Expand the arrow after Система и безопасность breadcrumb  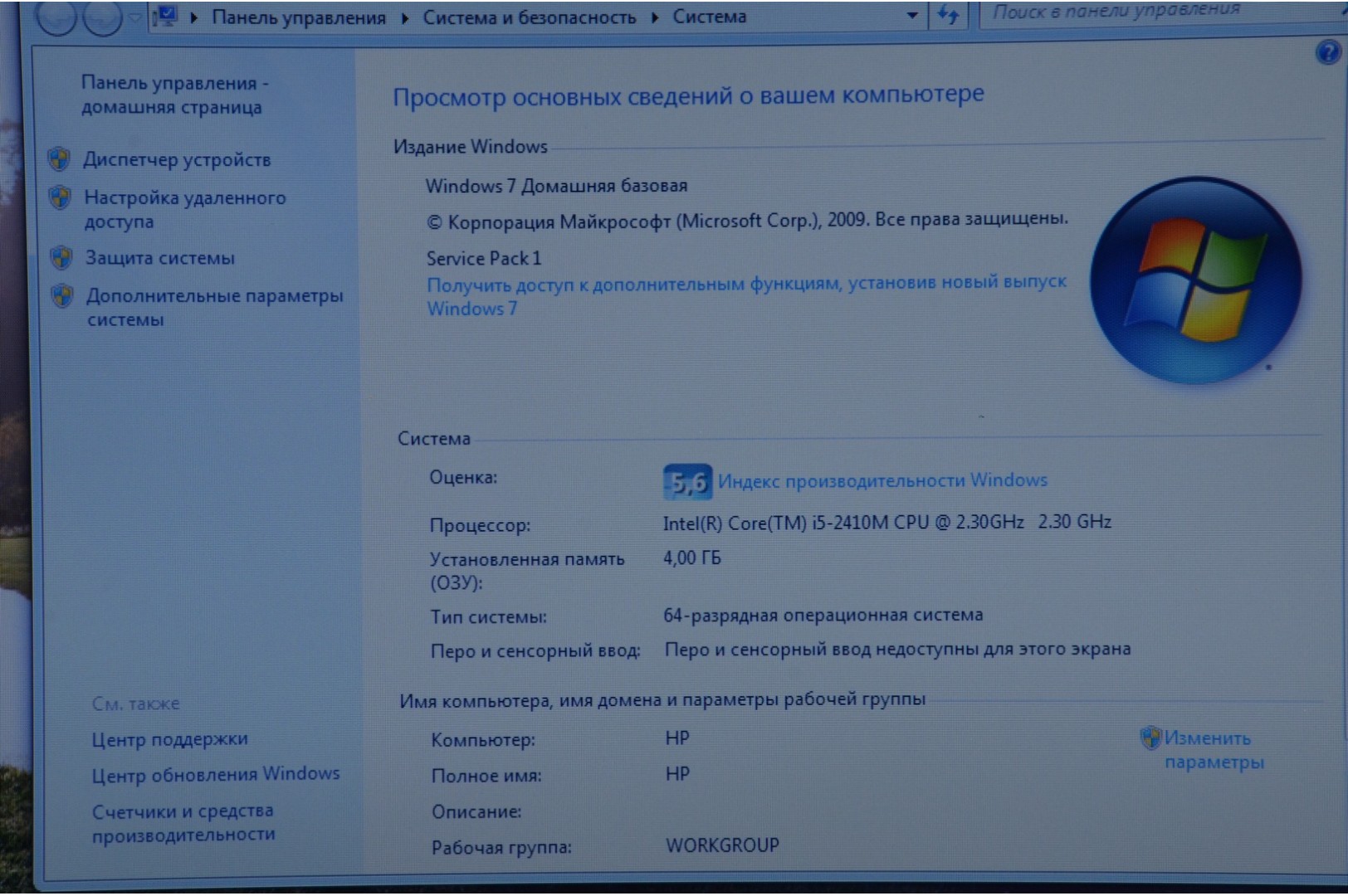[655, 17]
